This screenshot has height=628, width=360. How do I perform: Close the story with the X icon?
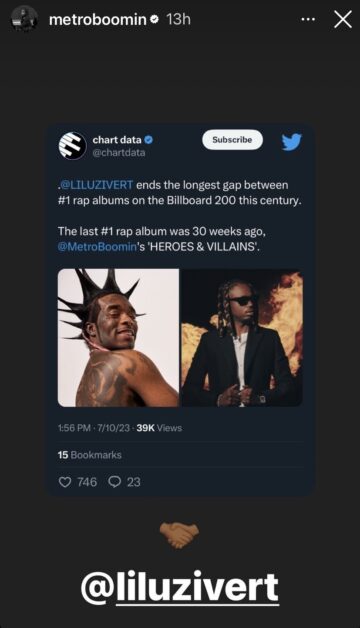tap(343, 19)
